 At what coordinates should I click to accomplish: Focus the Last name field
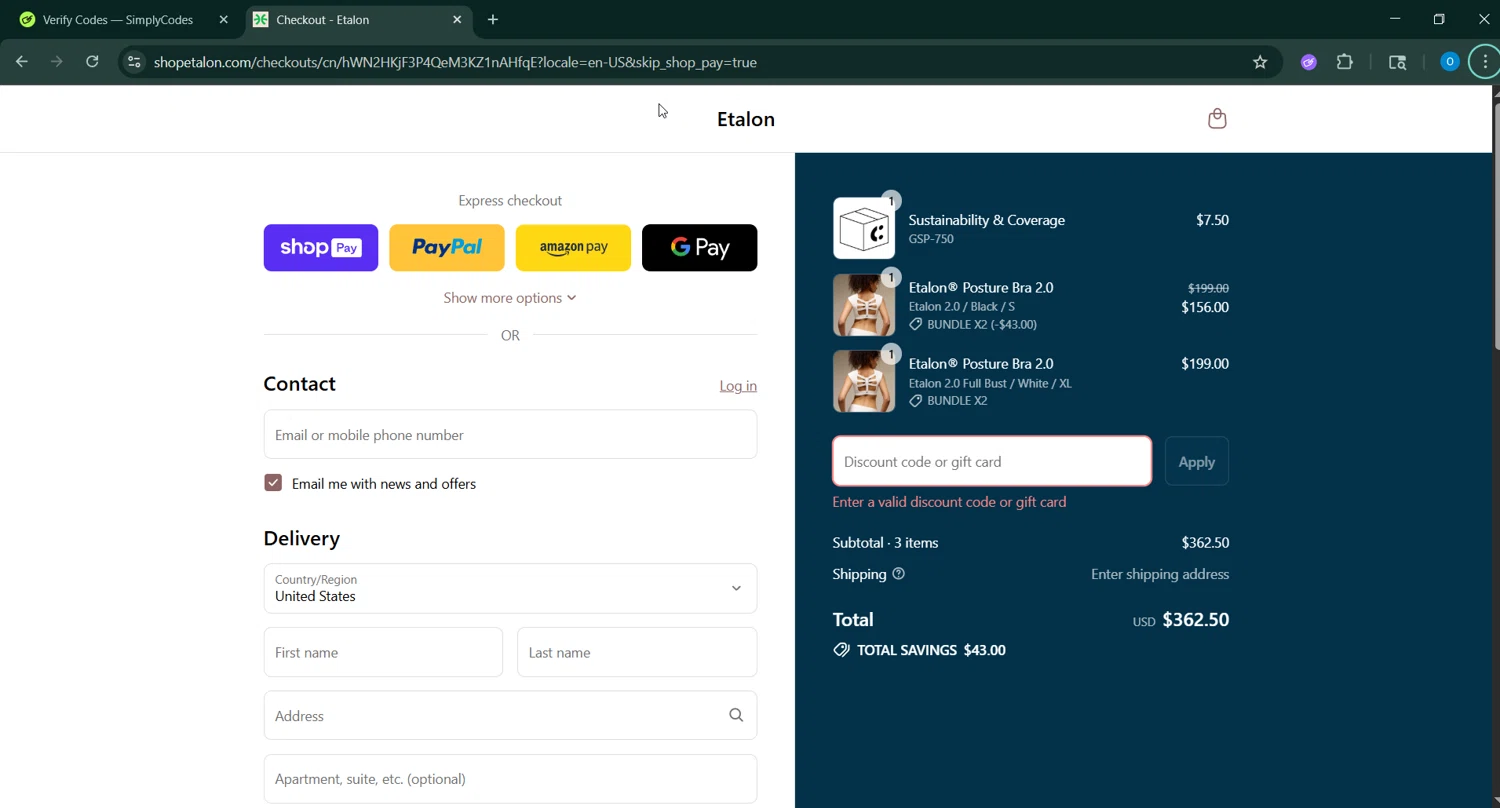coord(637,652)
